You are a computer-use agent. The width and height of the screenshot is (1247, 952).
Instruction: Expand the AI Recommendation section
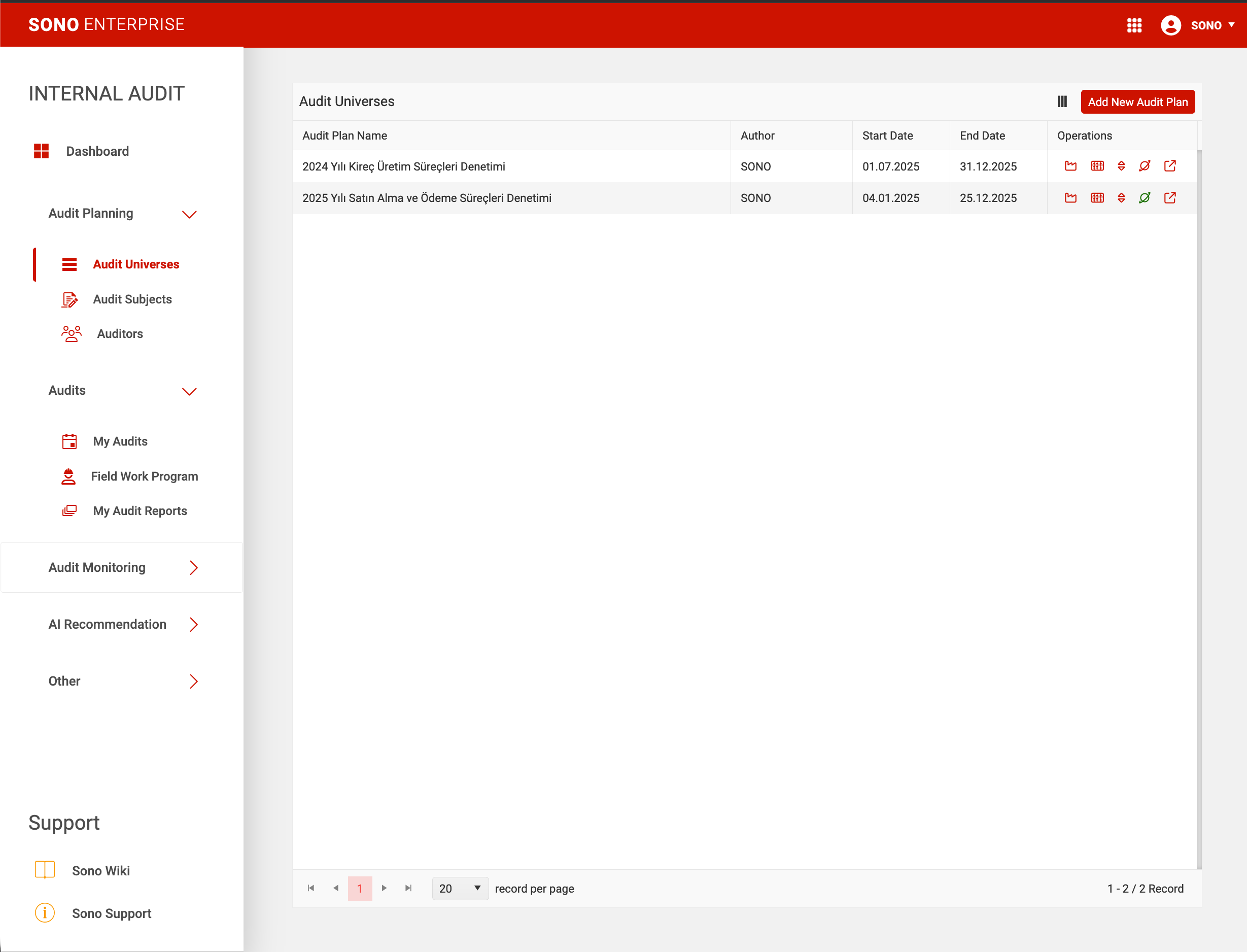(x=193, y=624)
